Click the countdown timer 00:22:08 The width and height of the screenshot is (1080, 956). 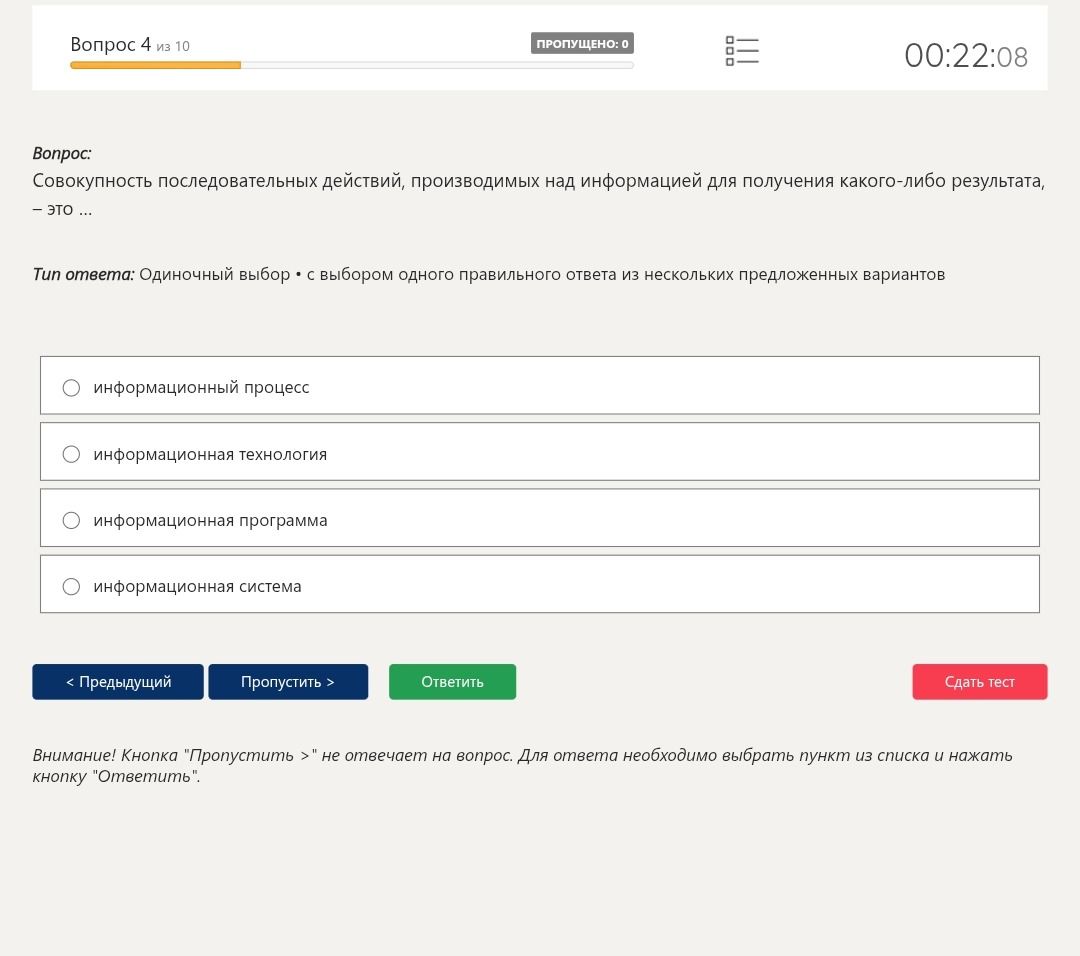point(966,56)
